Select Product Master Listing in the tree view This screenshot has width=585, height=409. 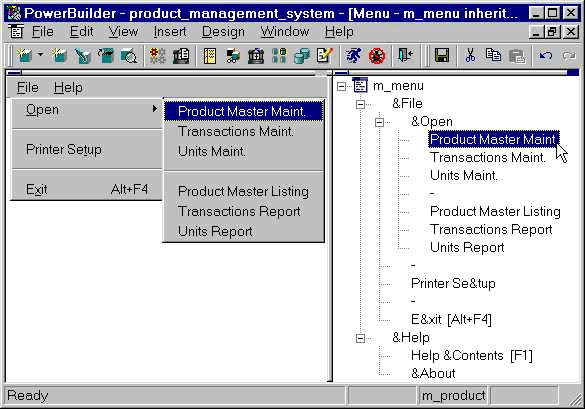point(495,212)
